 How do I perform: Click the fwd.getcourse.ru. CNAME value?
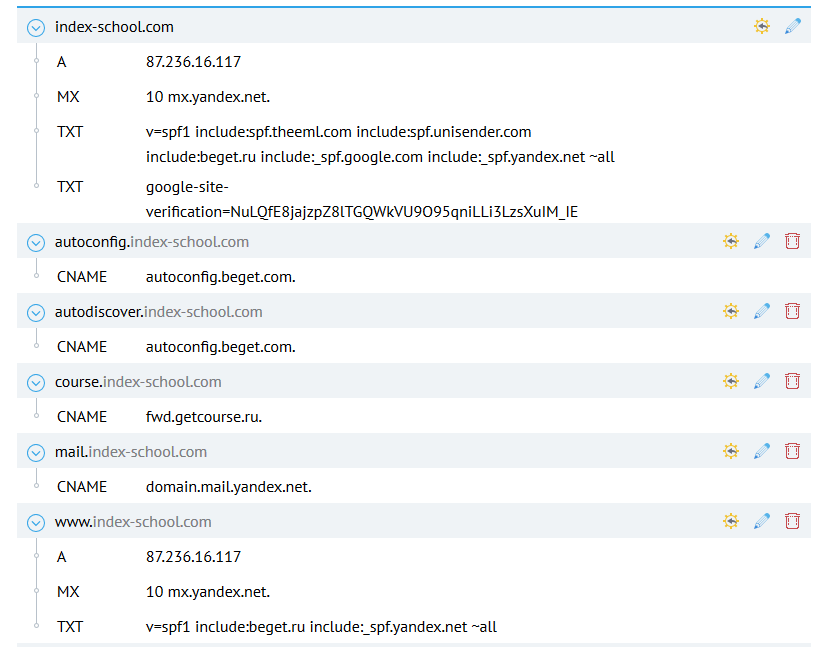pos(204,417)
